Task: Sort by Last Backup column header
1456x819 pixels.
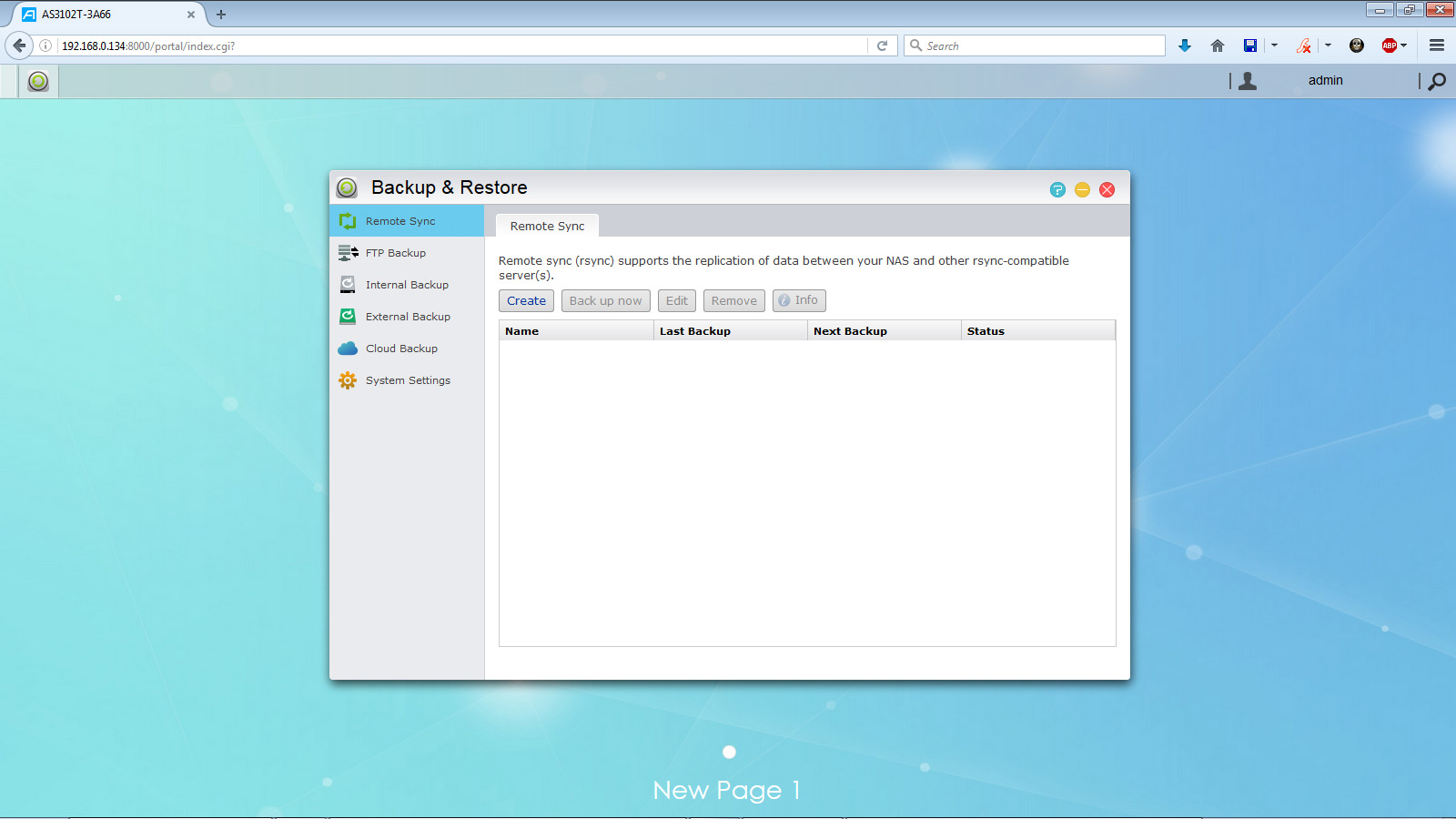Action: (730, 331)
